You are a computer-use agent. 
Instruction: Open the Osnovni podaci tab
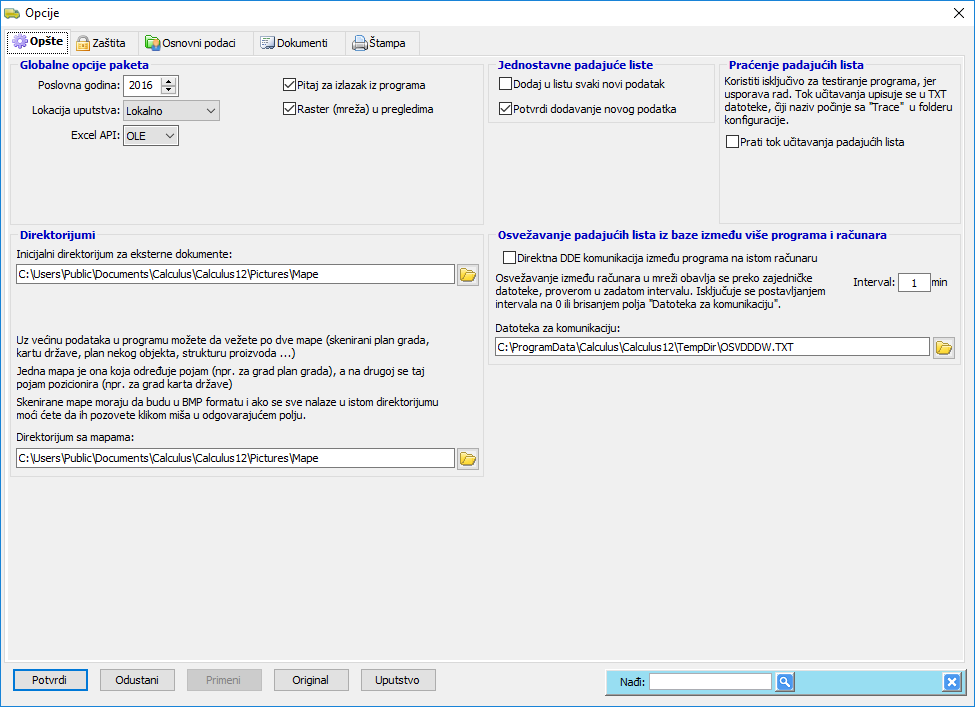click(x=192, y=43)
